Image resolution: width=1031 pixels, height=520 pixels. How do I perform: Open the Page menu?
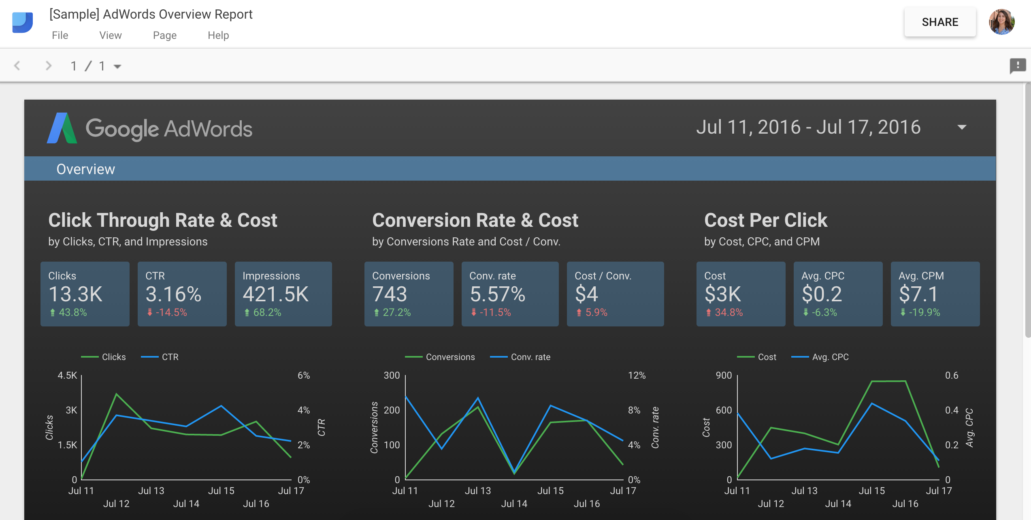pos(164,35)
